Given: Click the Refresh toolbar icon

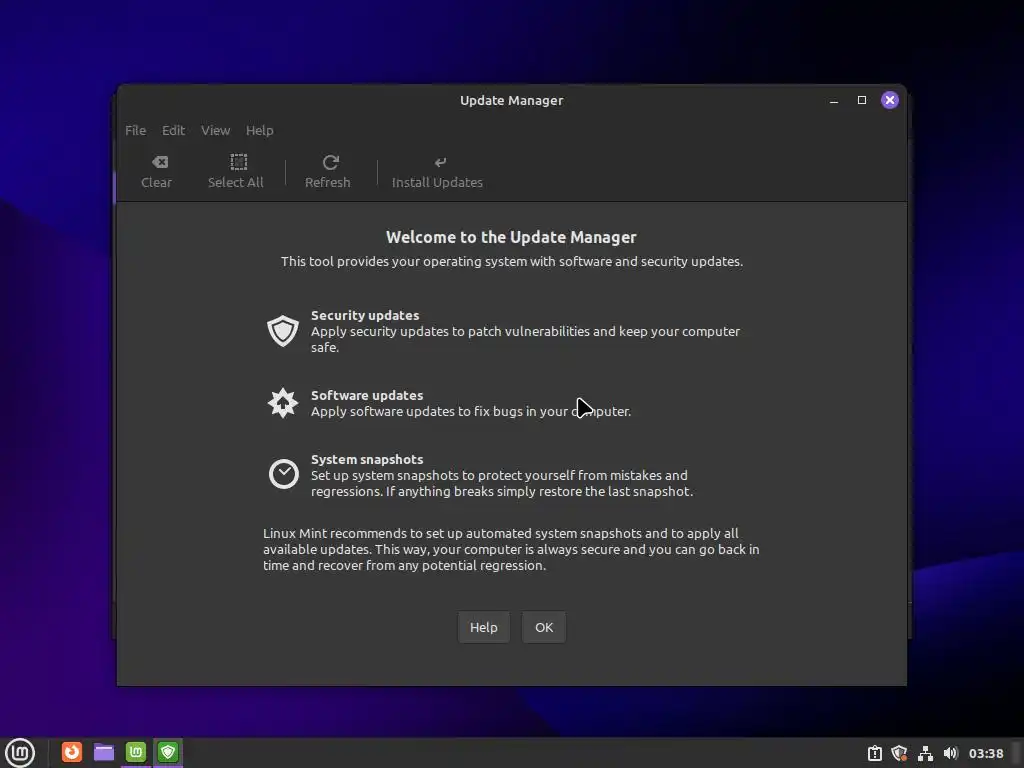Looking at the screenshot, I should 330,162.
